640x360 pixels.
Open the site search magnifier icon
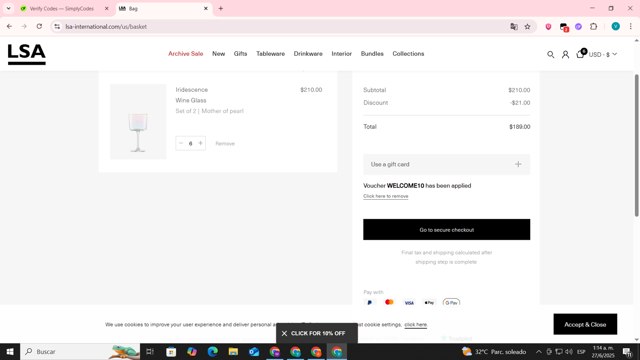tap(551, 54)
